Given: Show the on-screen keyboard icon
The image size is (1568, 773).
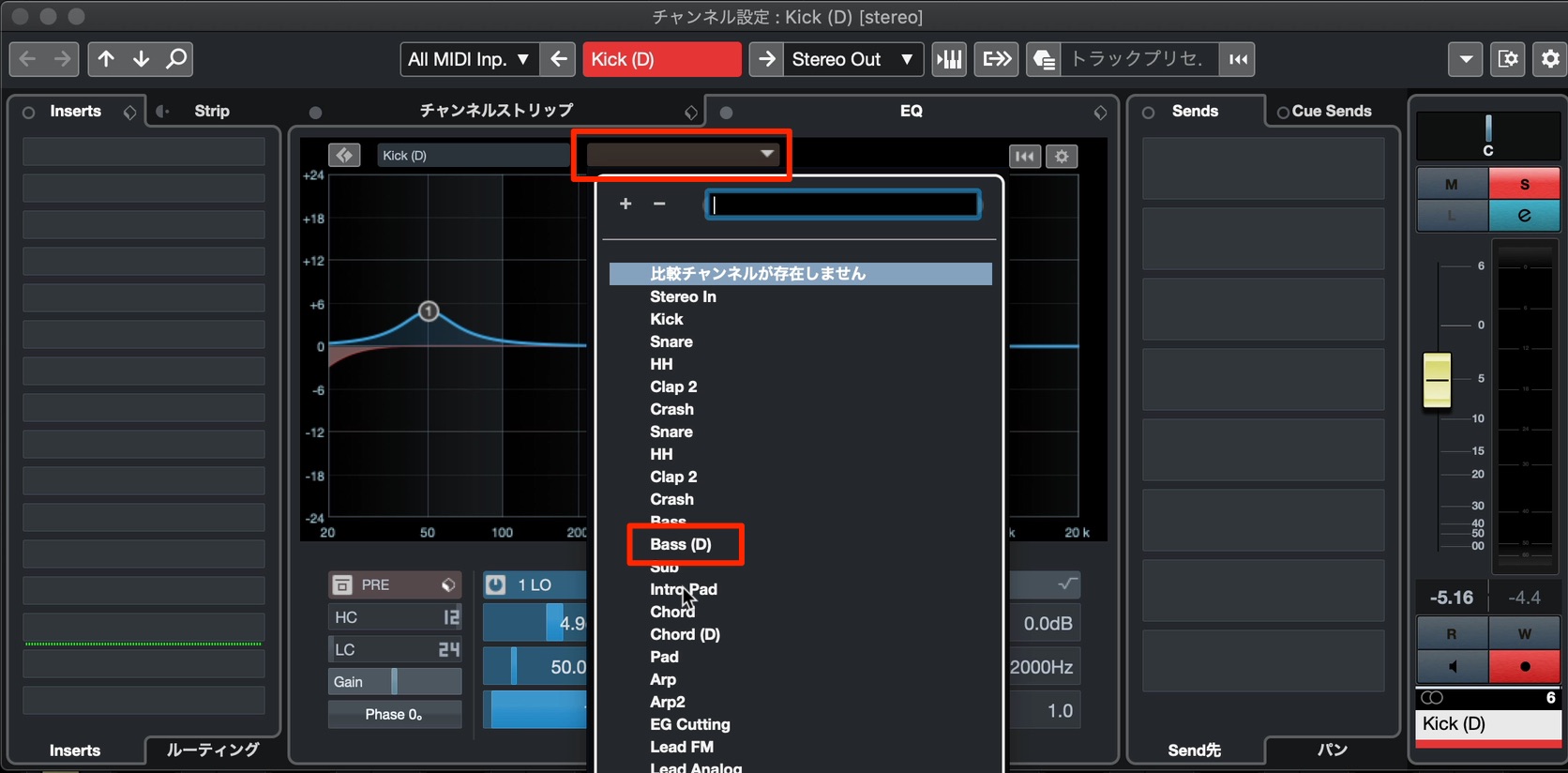Looking at the screenshot, I should tap(949, 59).
